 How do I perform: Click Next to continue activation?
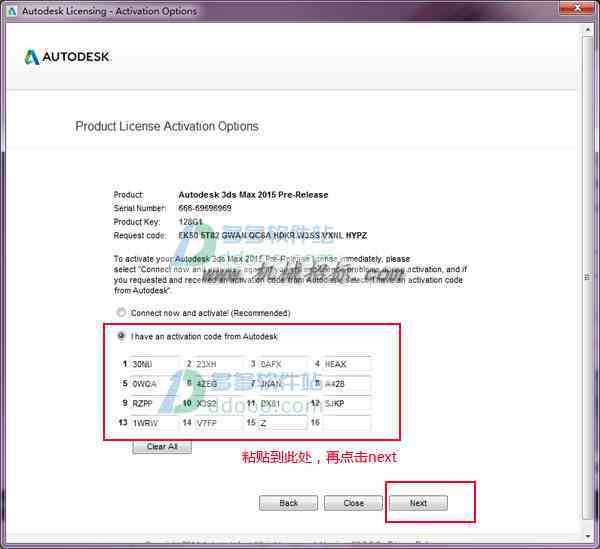pyautogui.click(x=418, y=503)
